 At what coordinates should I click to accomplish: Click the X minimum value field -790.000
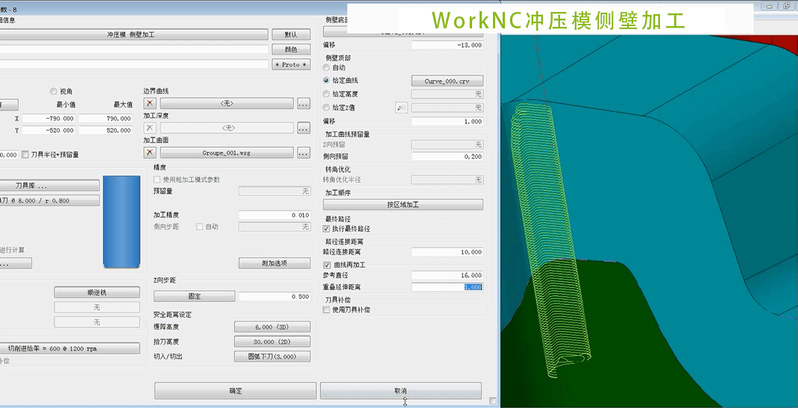(x=48, y=119)
